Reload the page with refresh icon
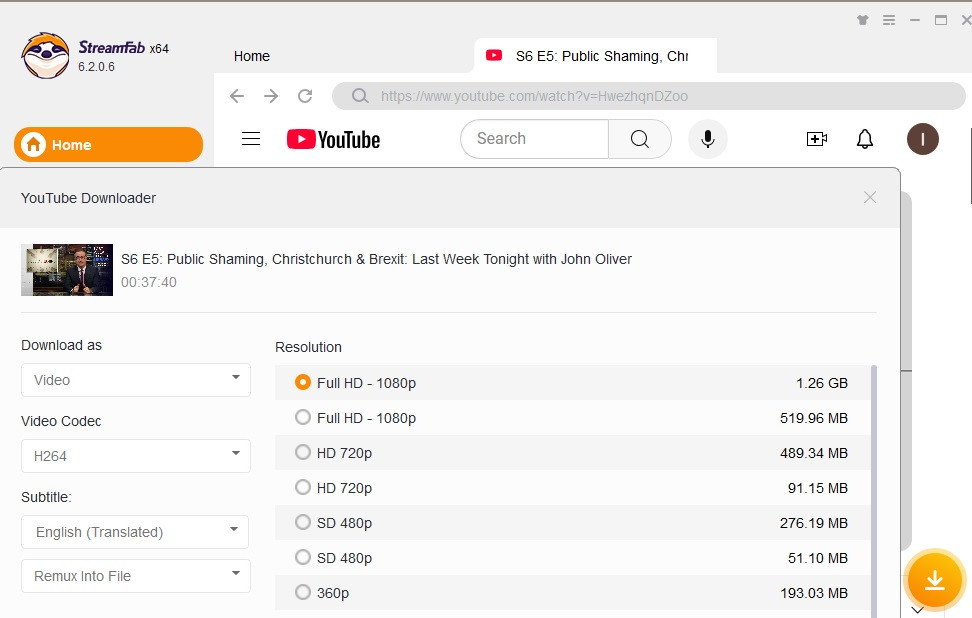The width and height of the screenshot is (972, 618). tap(305, 96)
